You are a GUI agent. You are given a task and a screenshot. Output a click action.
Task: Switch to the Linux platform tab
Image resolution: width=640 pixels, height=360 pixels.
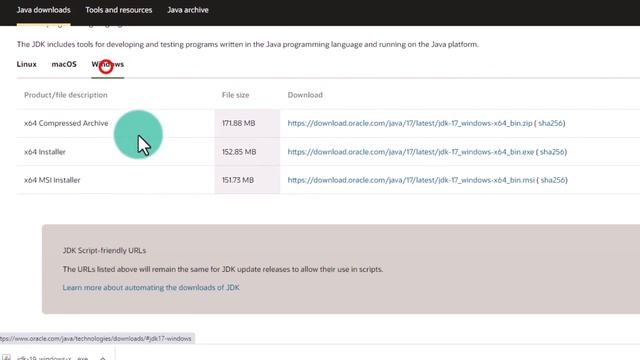[x=27, y=64]
